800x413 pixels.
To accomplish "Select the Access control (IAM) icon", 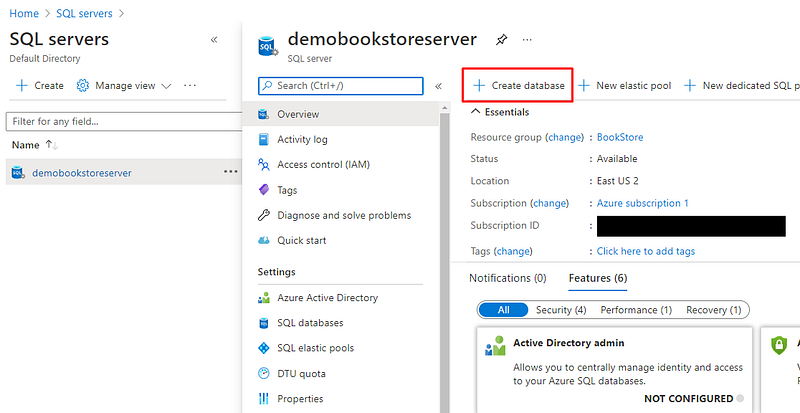I will [263, 164].
